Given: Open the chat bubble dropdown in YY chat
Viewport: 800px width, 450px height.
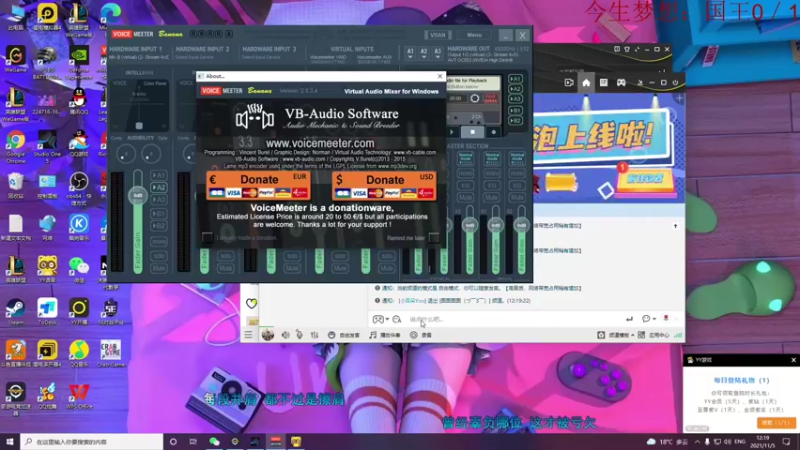Looking at the screenshot, I should click(648, 319).
